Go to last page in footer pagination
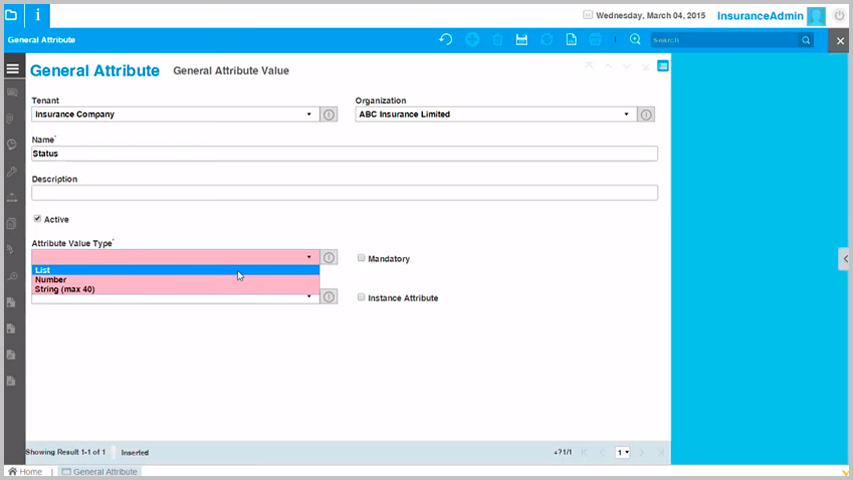 (660, 452)
